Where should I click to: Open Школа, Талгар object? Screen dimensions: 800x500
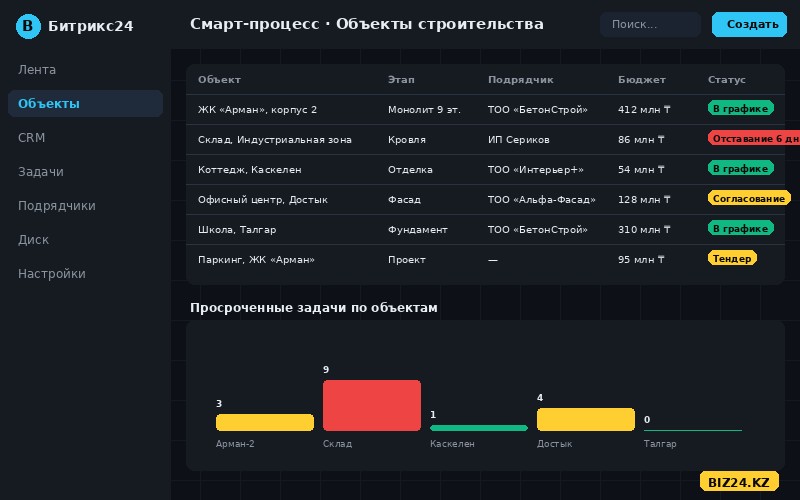pos(237,230)
